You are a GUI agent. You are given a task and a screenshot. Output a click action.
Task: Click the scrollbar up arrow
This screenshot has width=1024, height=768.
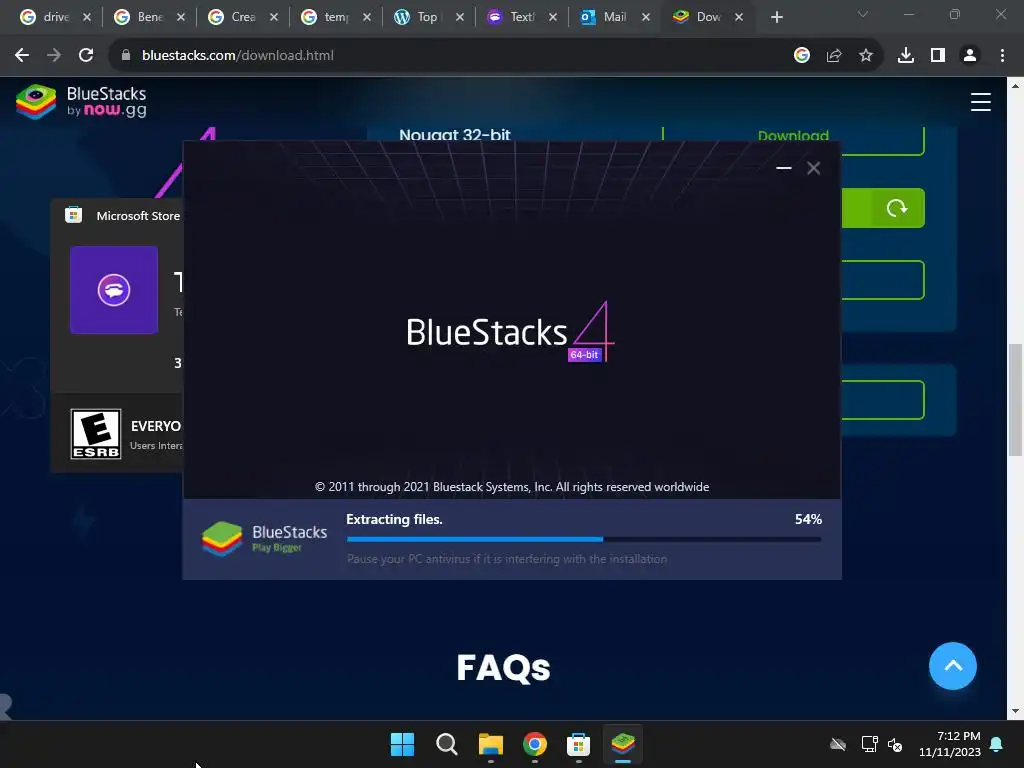coord(1015,86)
